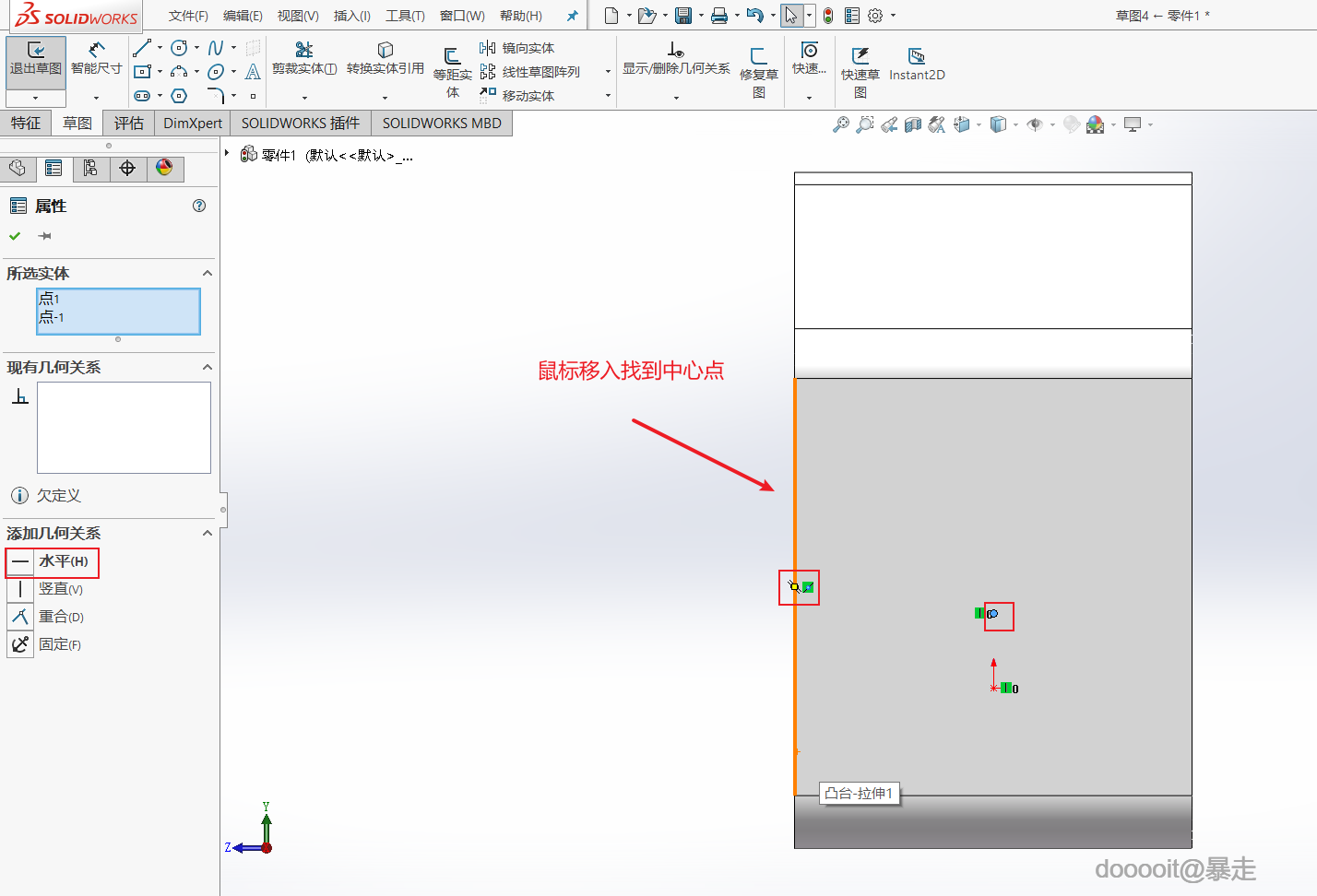Click the green checkmark to confirm properties

click(x=15, y=236)
